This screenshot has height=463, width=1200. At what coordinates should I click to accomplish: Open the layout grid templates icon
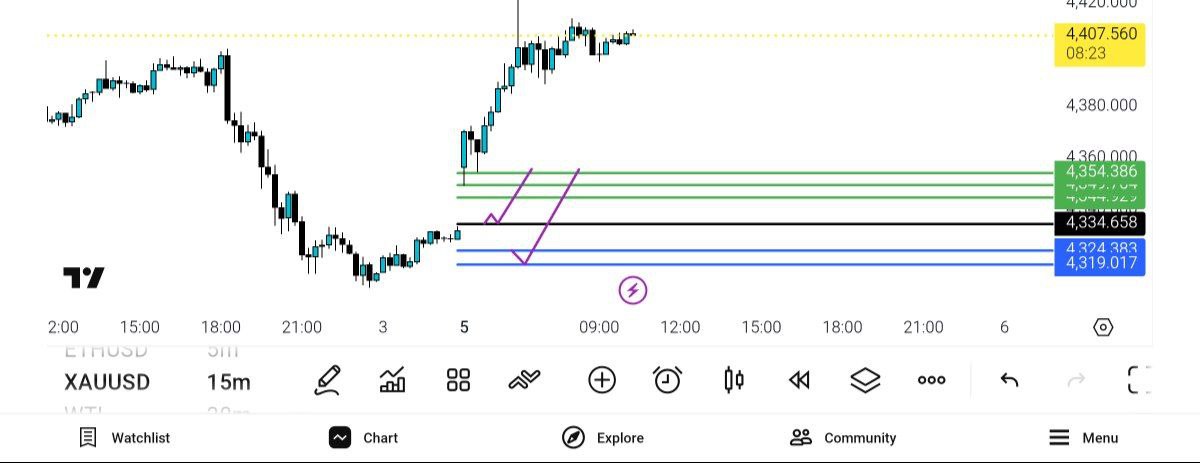458,380
